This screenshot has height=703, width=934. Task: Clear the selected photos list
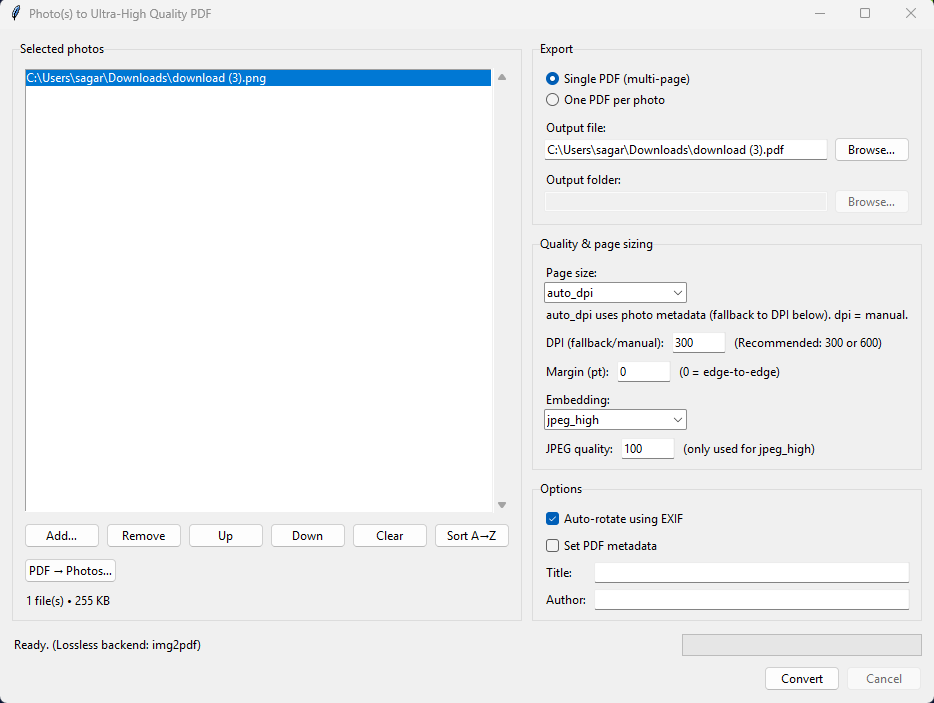point(390,536)
